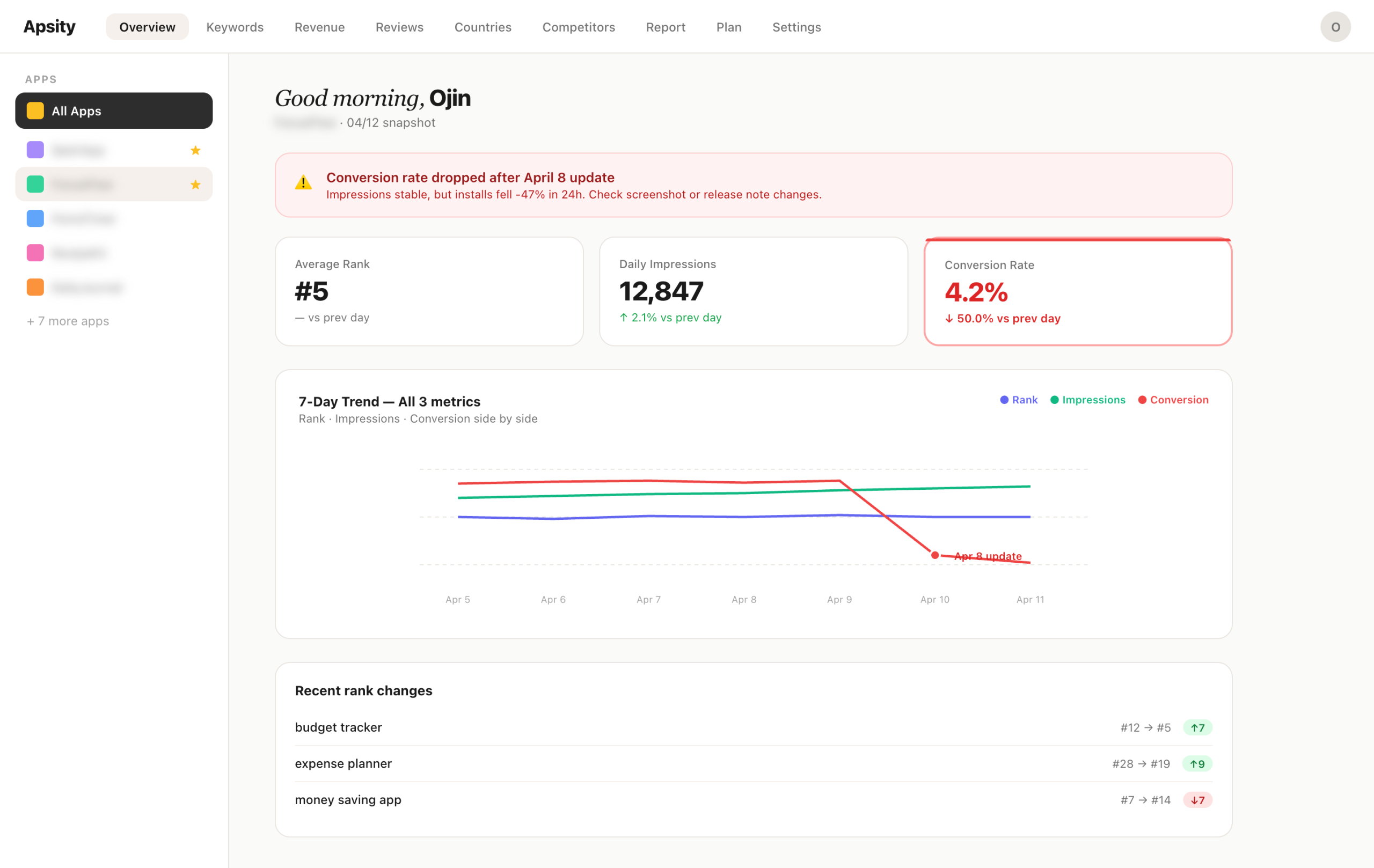Viewport: 1374px width, 868px height.
Task: Hide the Impressions line via its legend toggle
Action: (x=1087, y=399)
